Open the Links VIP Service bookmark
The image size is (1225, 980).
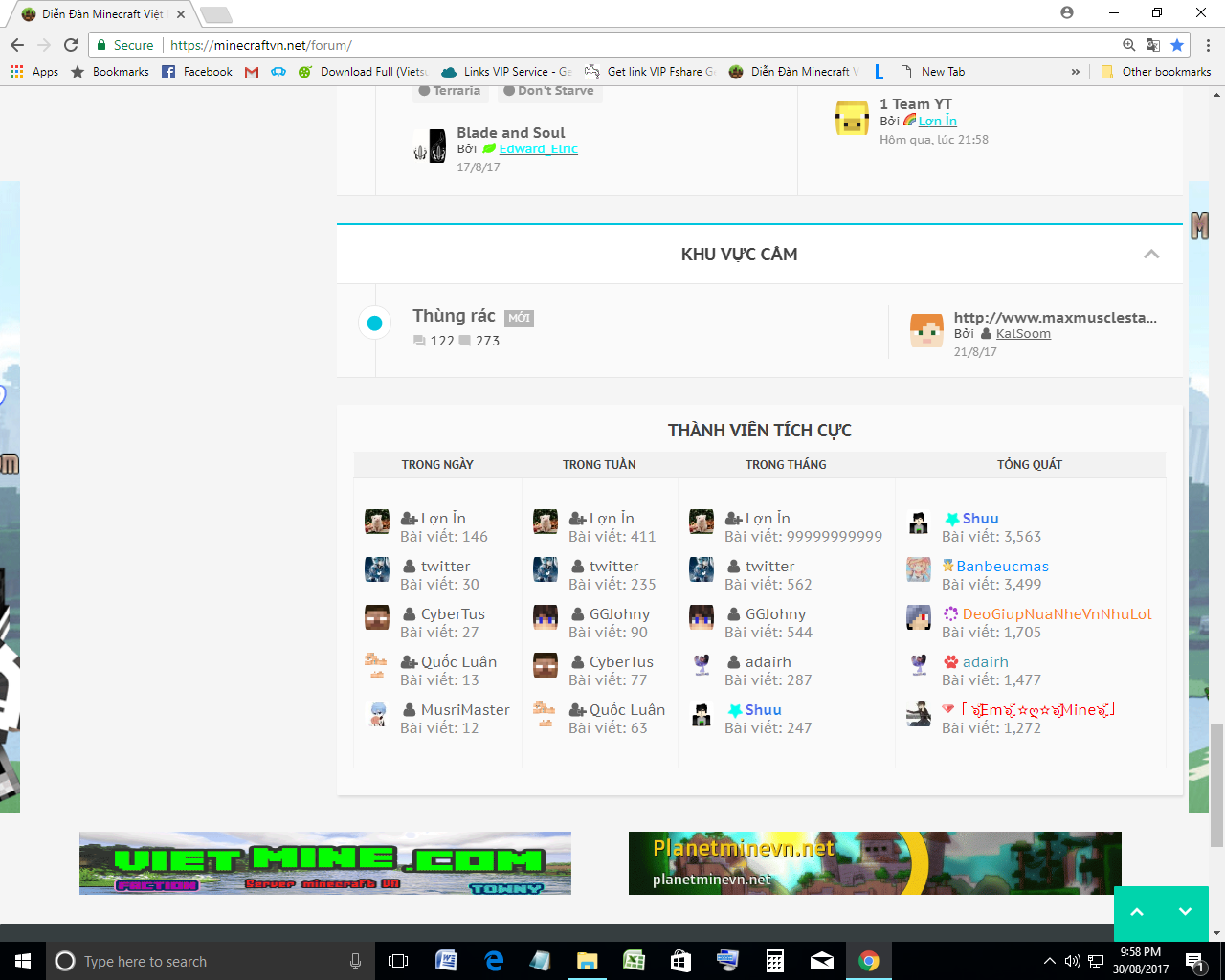pyautogui.click(x=506, y=72)
